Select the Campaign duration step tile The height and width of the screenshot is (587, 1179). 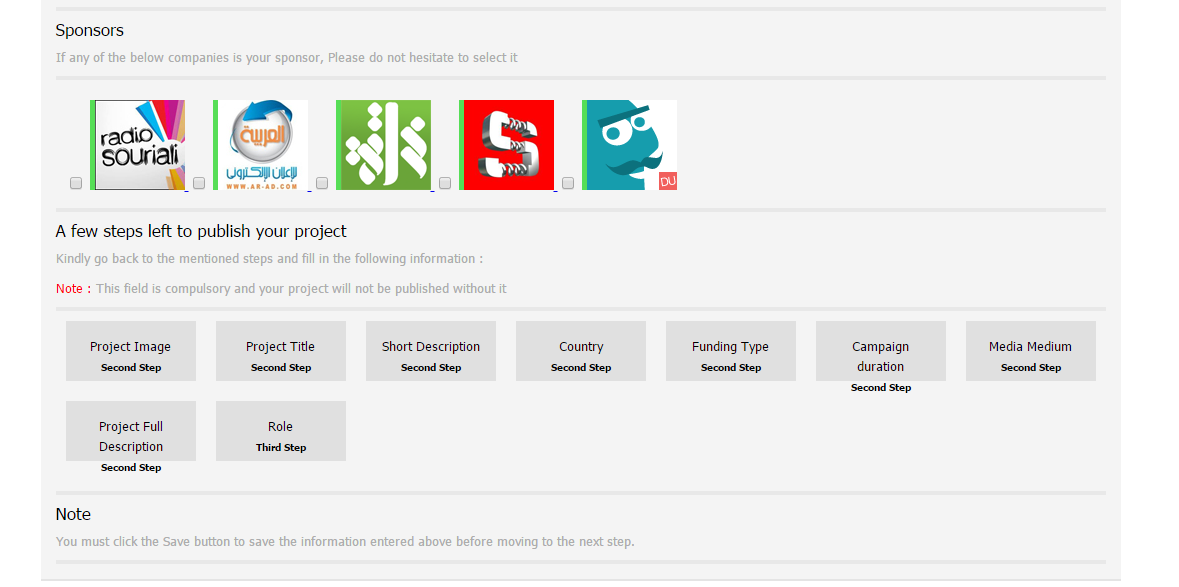tap(880, 351)
